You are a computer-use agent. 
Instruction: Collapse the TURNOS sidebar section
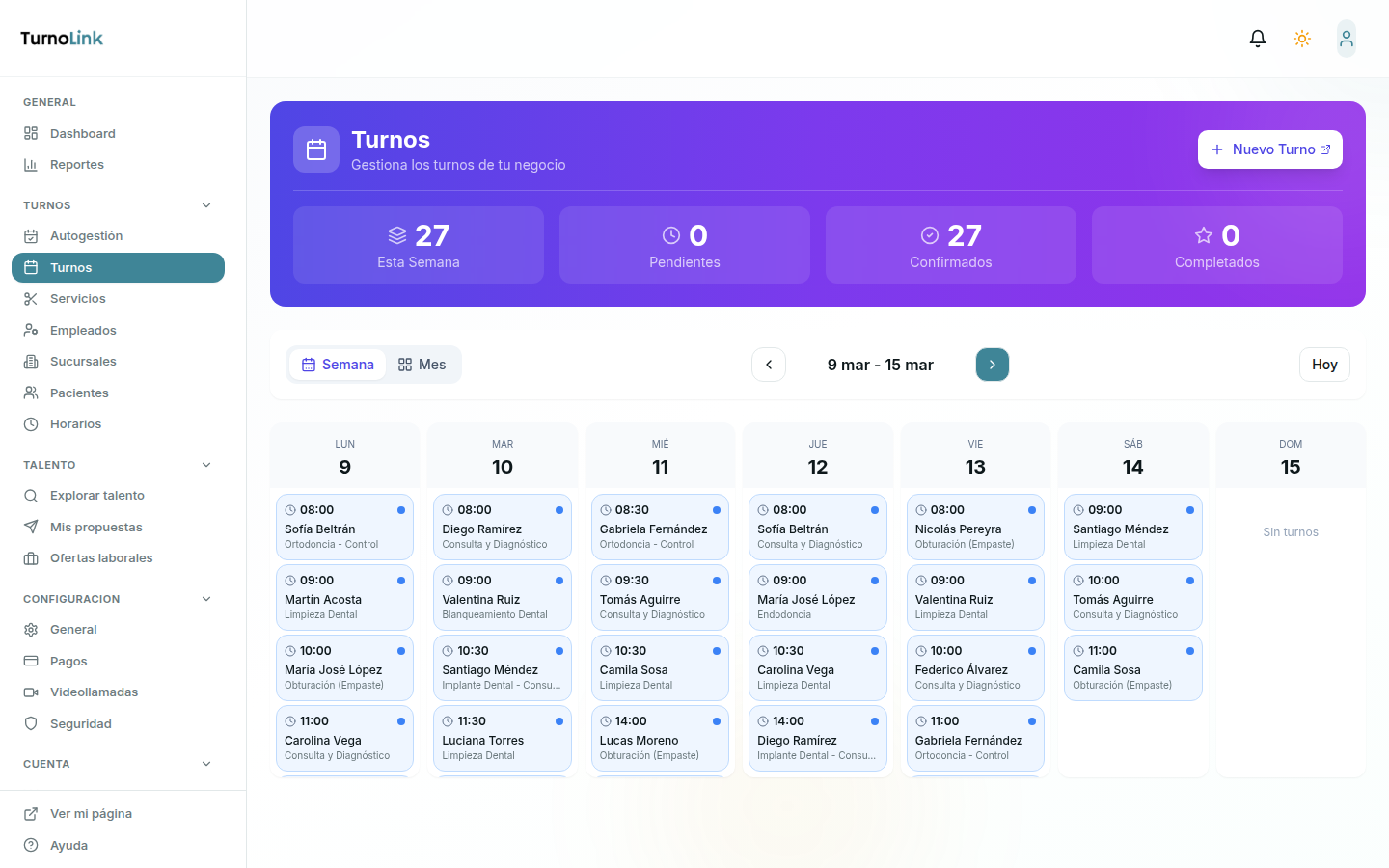point(205,204)
